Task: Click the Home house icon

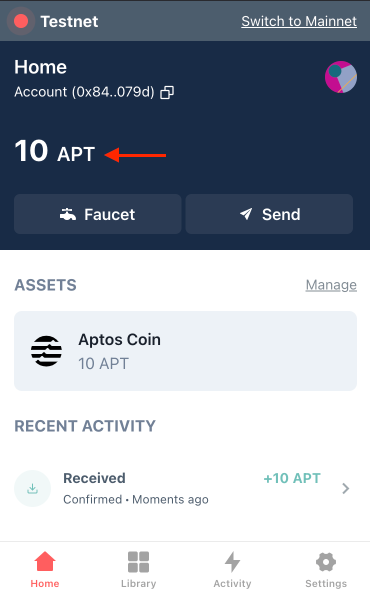Action: [x=45, y=562]
